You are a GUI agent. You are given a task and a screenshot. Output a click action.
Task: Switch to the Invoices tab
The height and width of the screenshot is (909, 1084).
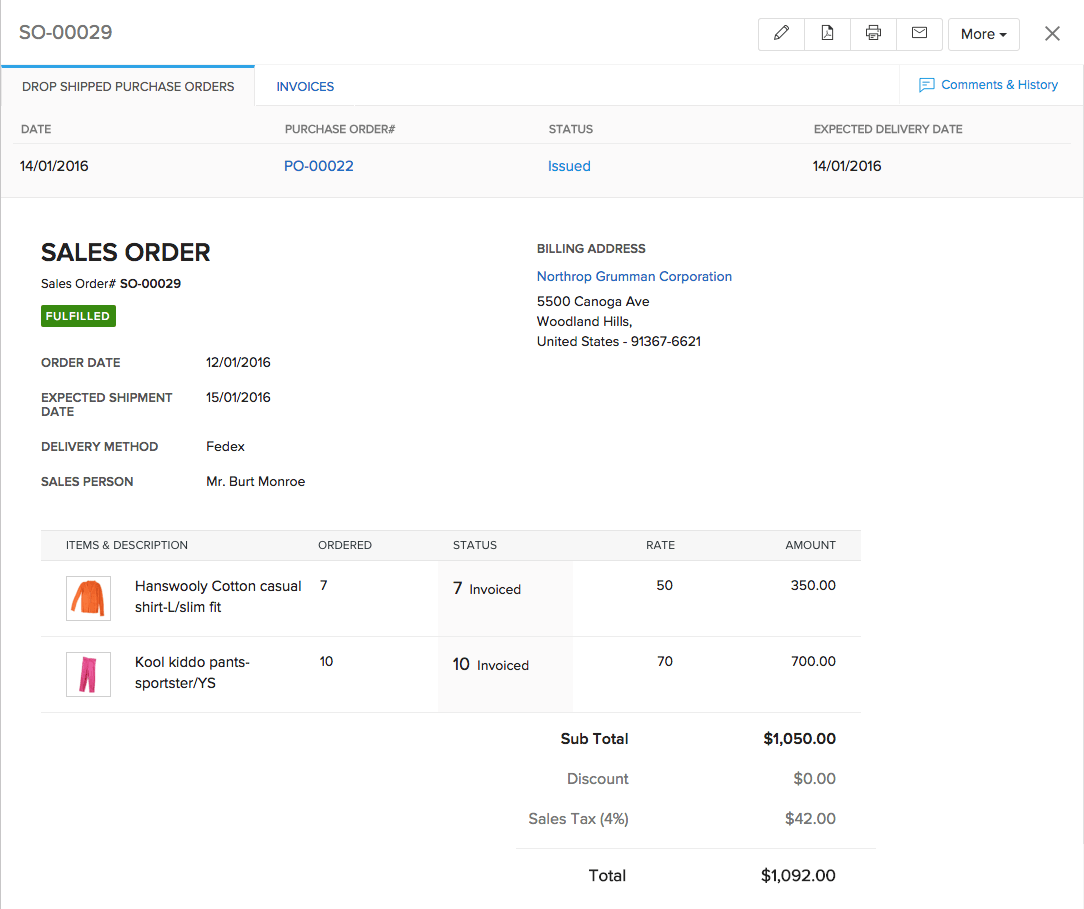[305, 87]
